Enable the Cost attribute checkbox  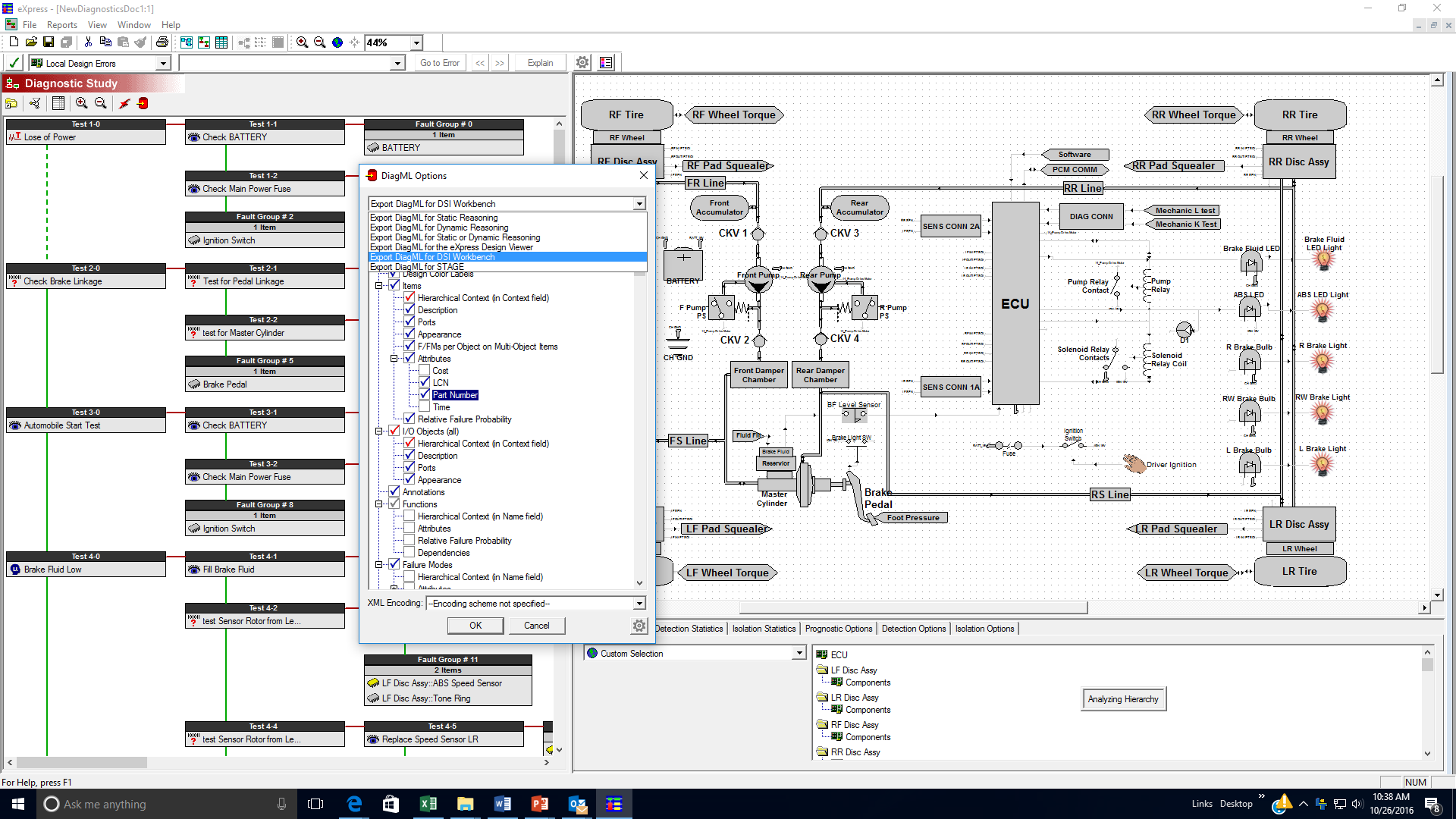[425, 371]
